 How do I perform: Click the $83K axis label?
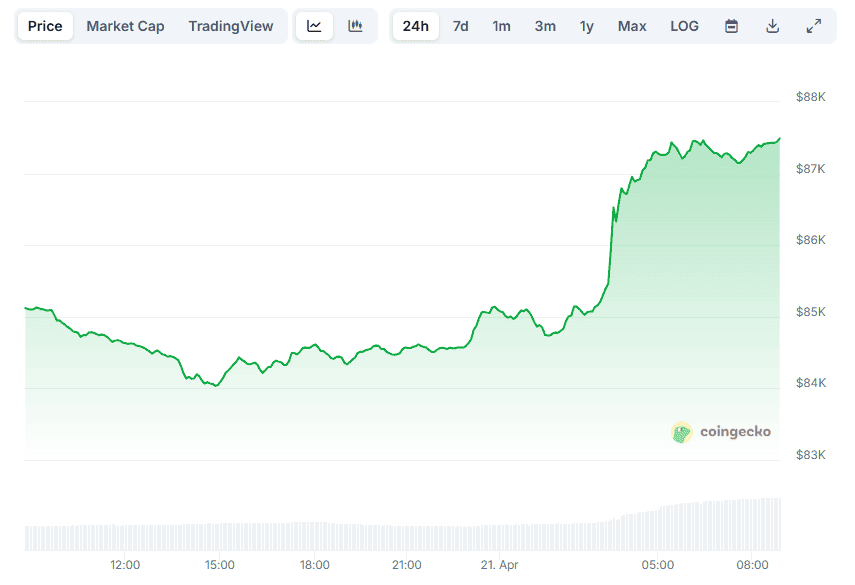810,455
